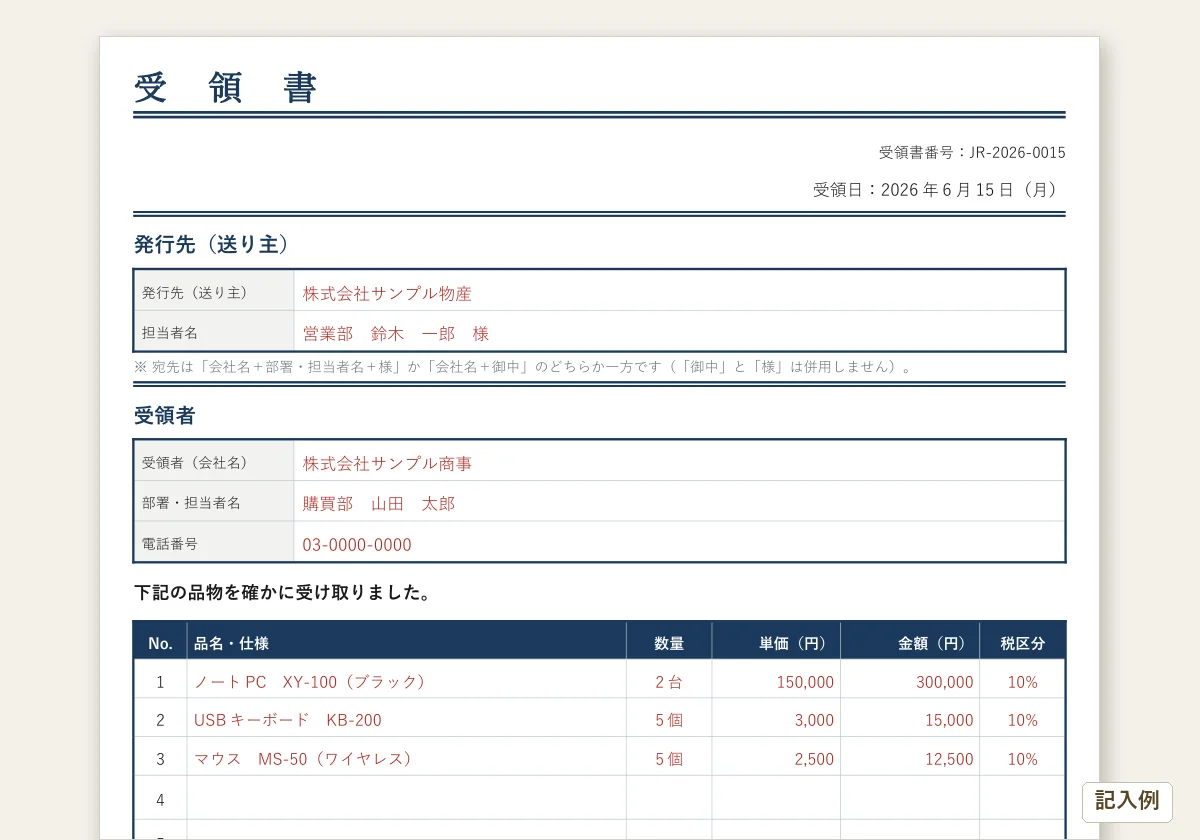Viewport: 1200px width, 840px height.
Task: Click the 発行先（送り主） section heading
Action: [212, 244]
